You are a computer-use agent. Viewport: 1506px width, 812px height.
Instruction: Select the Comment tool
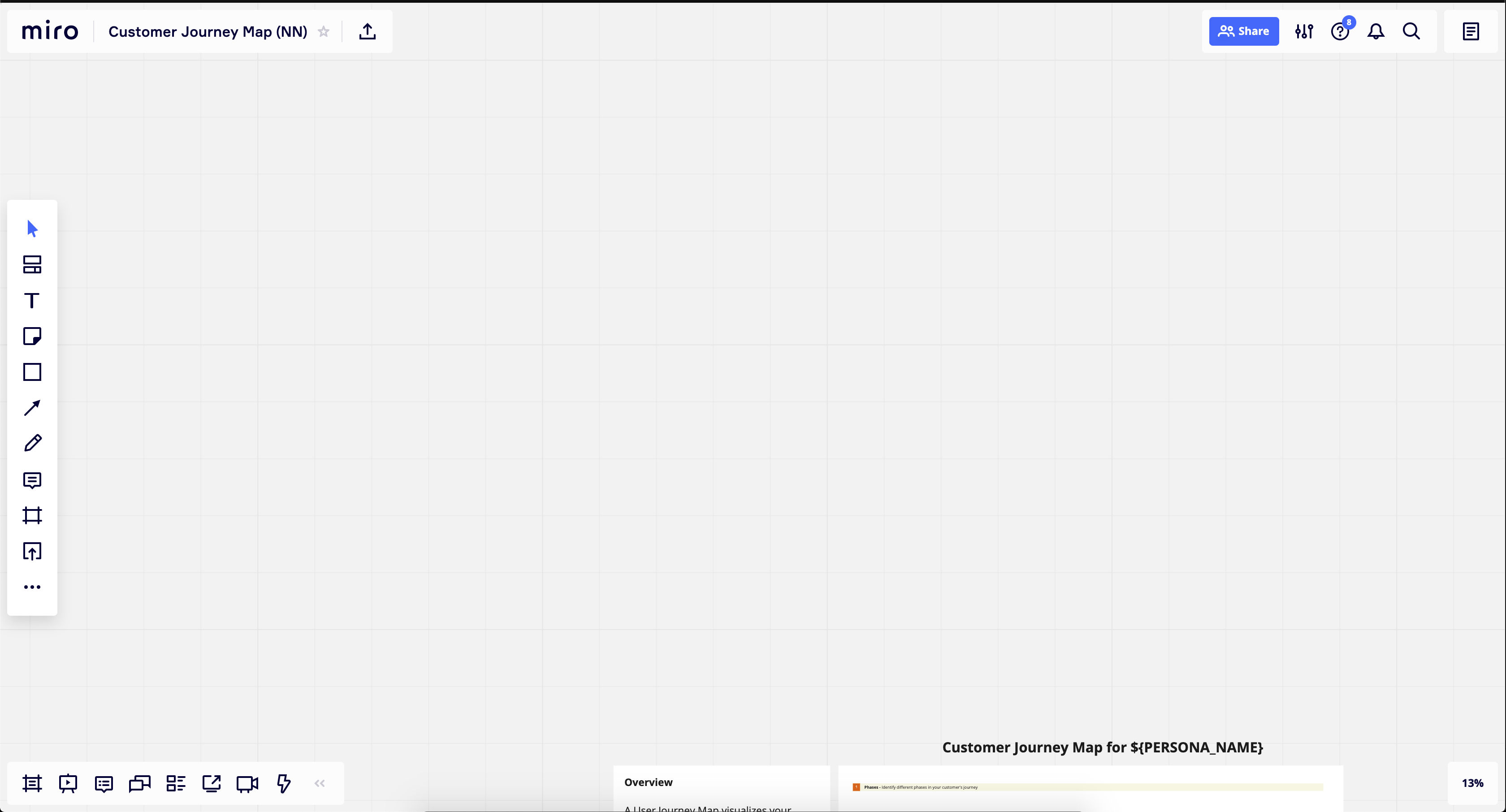pyautogui.click(x=32, y=480)
